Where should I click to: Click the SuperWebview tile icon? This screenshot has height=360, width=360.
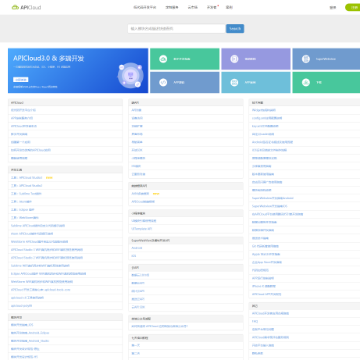pyautogui.click(x=306, y=59)
